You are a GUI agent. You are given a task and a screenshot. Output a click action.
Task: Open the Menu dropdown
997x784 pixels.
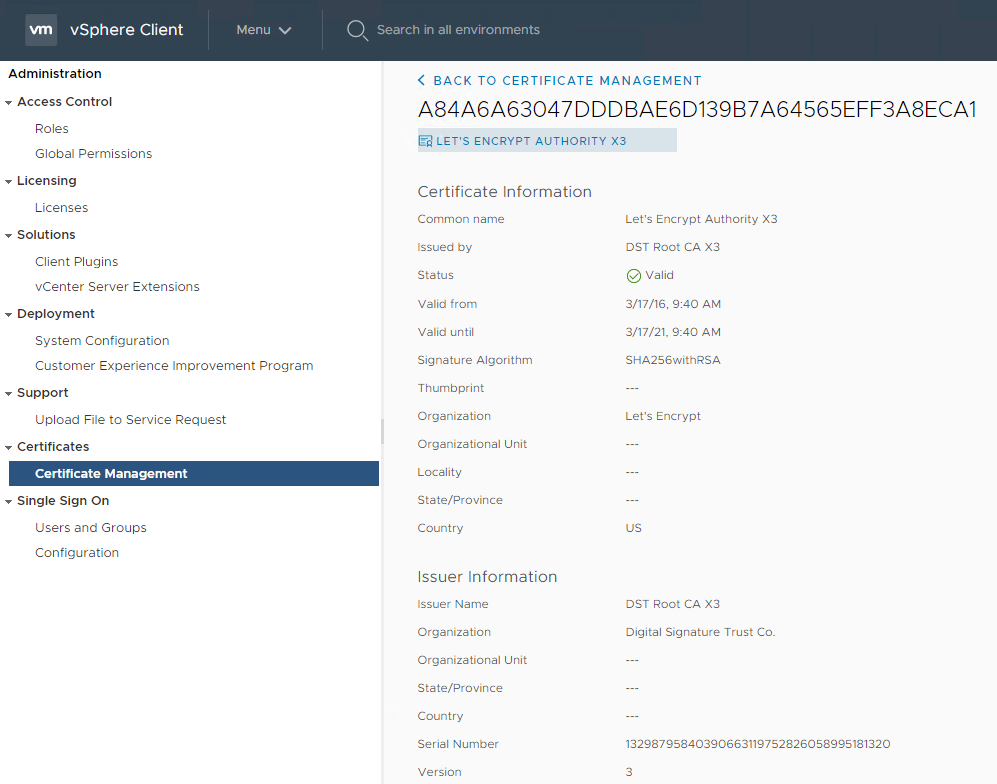click(264, 30)
